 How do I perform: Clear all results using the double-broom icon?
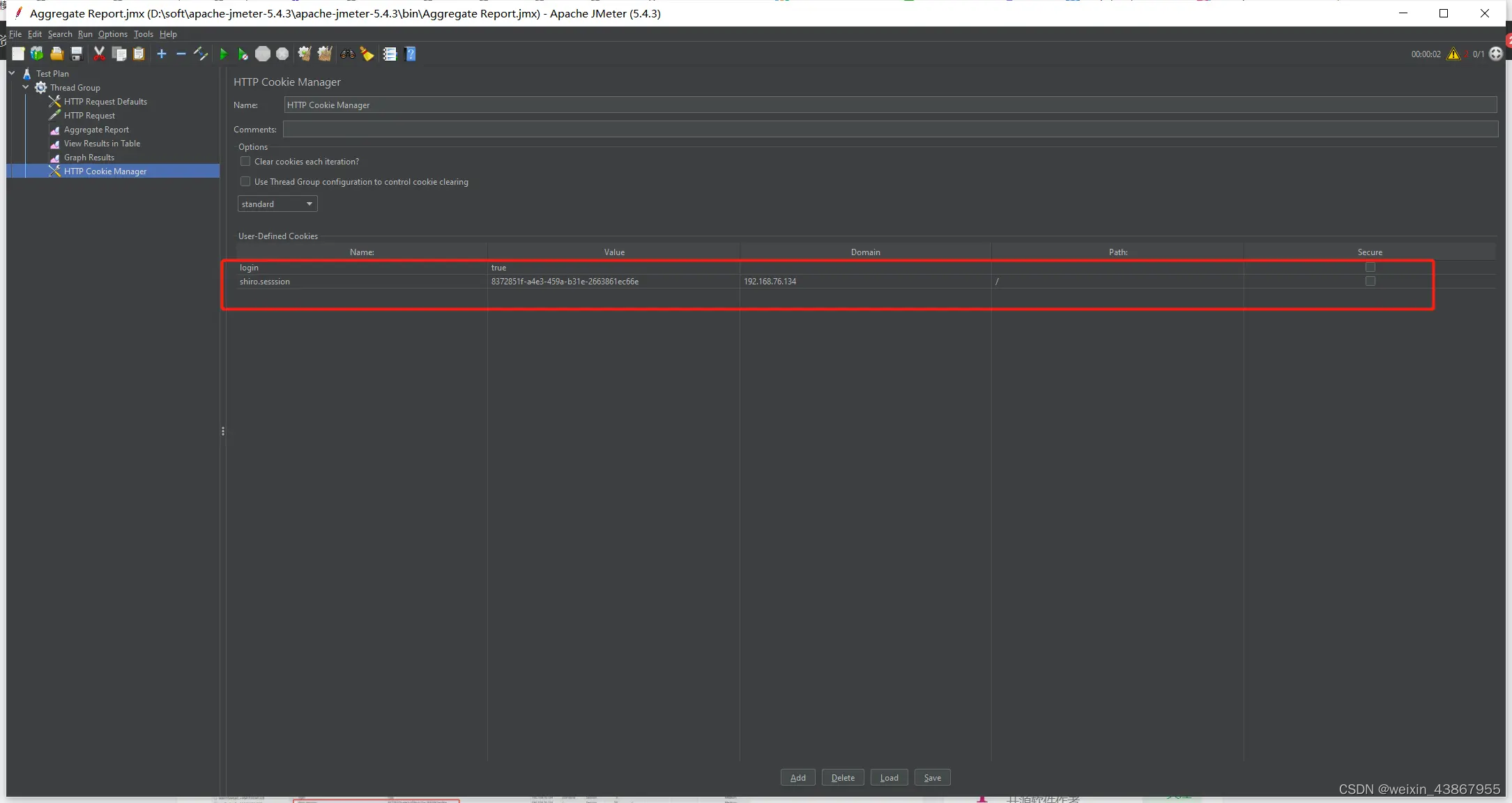pos(324,54)
